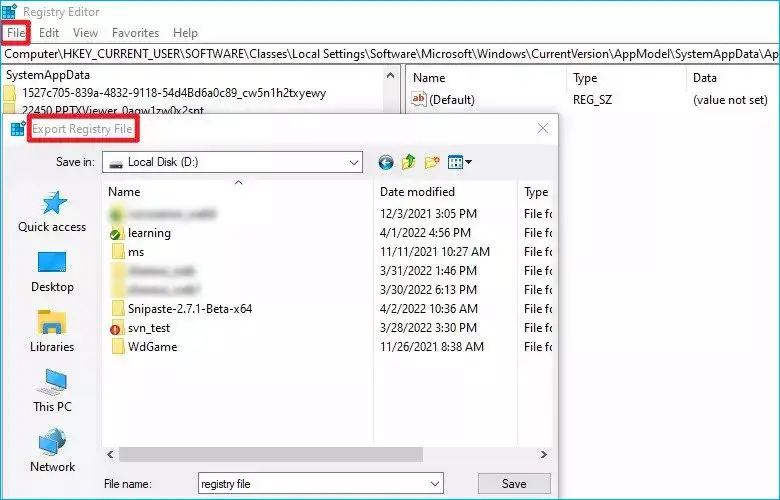The width and height of the screenshot is (780, 500).
Task: Click the scroll up arrow in registry tree
Action: coord(390,76)
